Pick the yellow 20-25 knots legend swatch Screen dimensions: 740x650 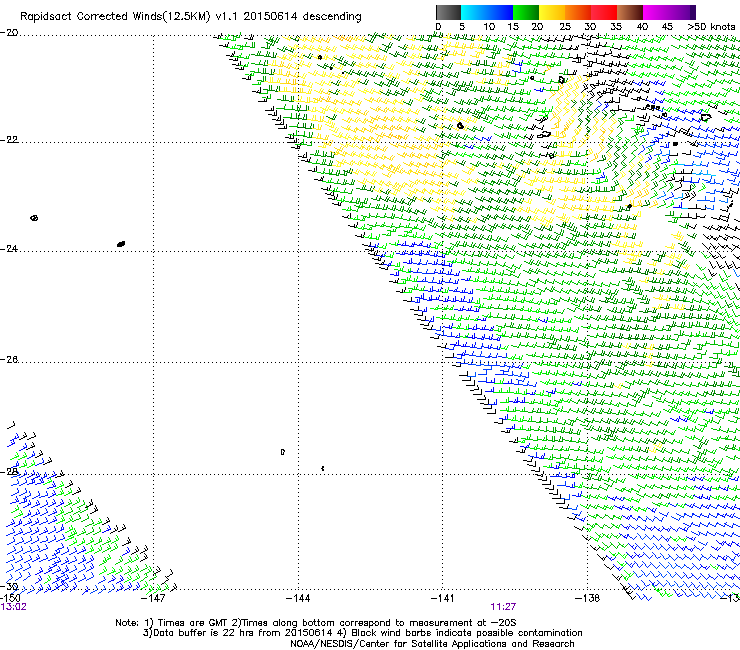coord(552,12)
